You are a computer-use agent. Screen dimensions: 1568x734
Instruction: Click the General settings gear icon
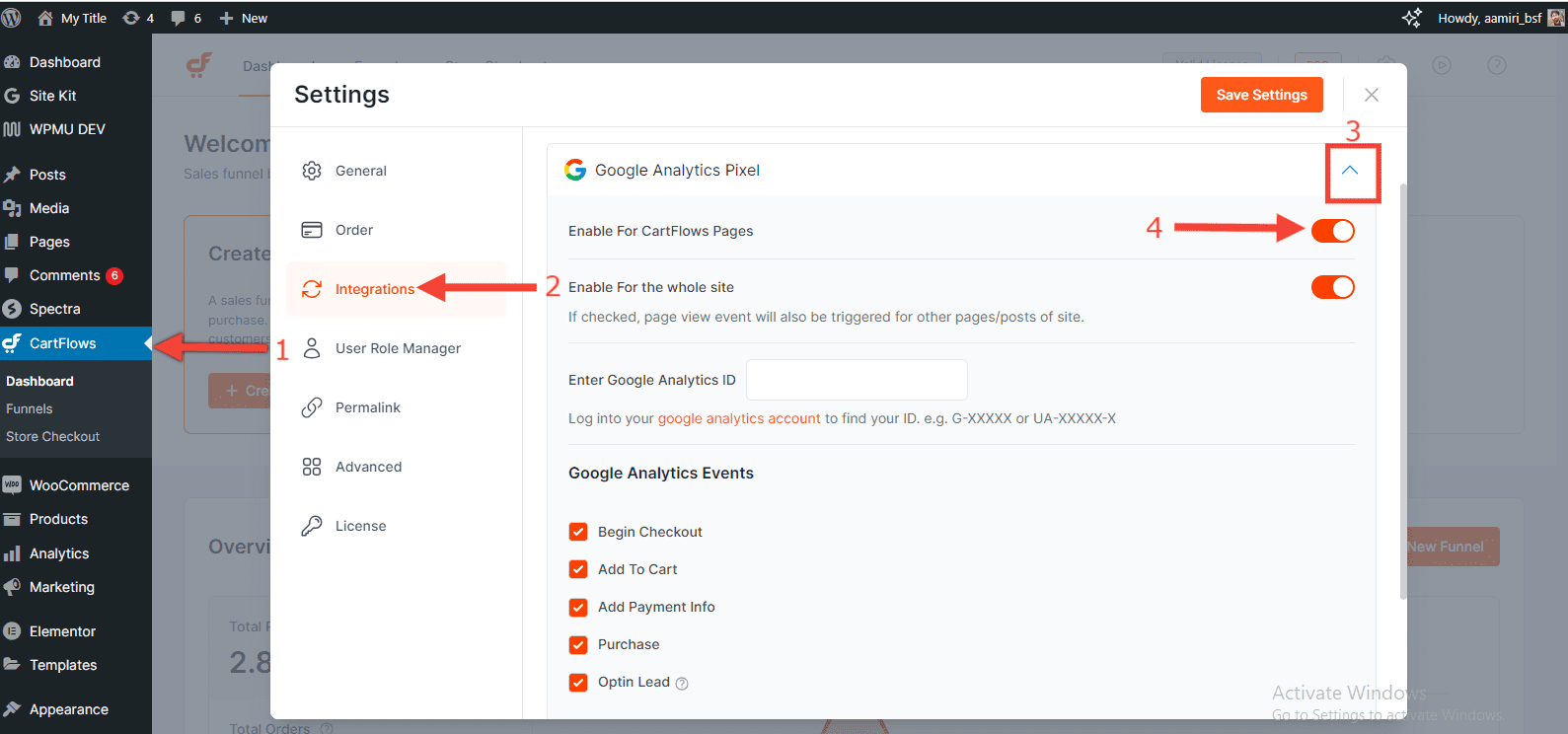click(x=312, y=171)
